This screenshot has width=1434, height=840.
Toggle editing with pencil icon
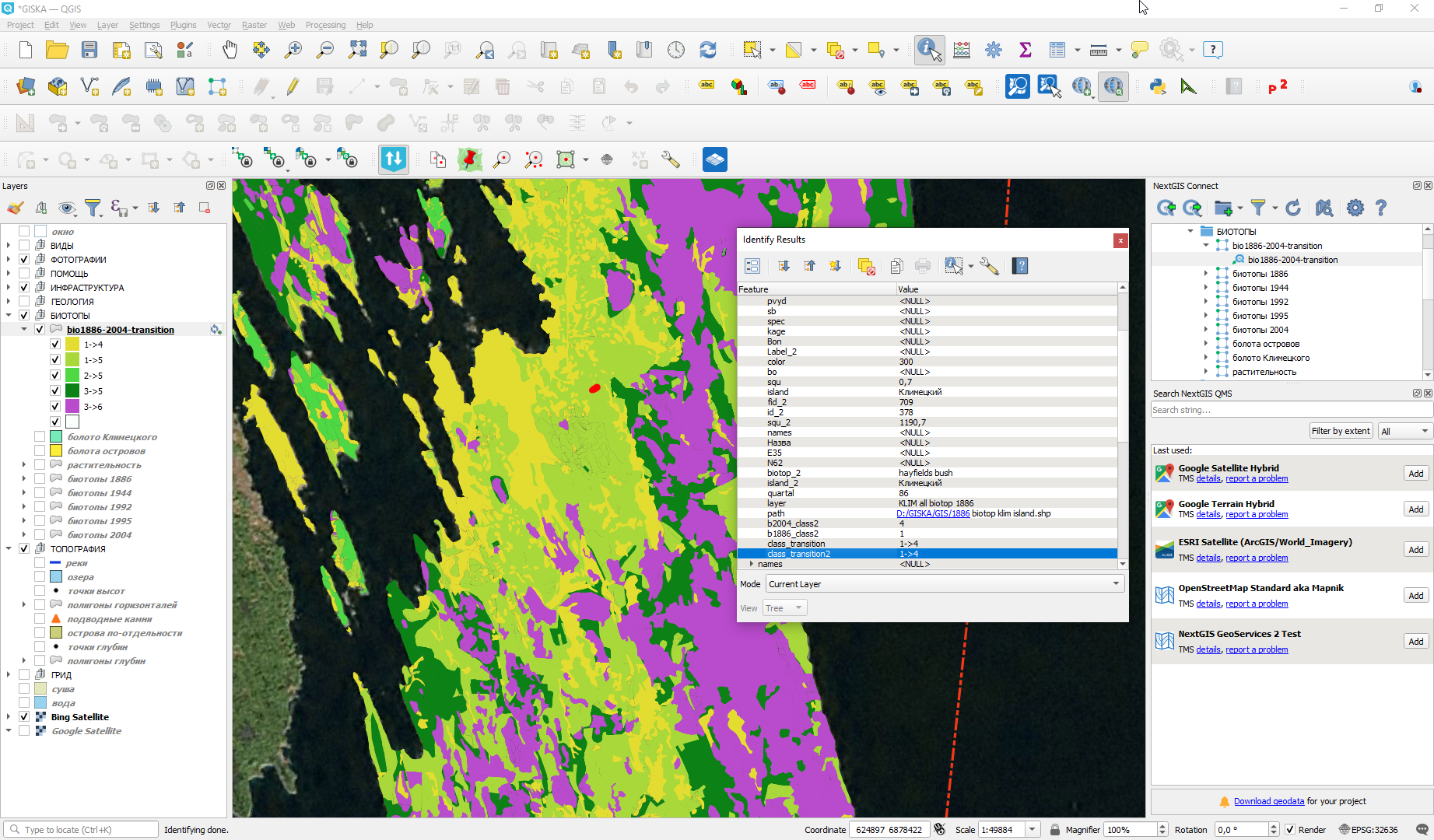click(293, 86)
